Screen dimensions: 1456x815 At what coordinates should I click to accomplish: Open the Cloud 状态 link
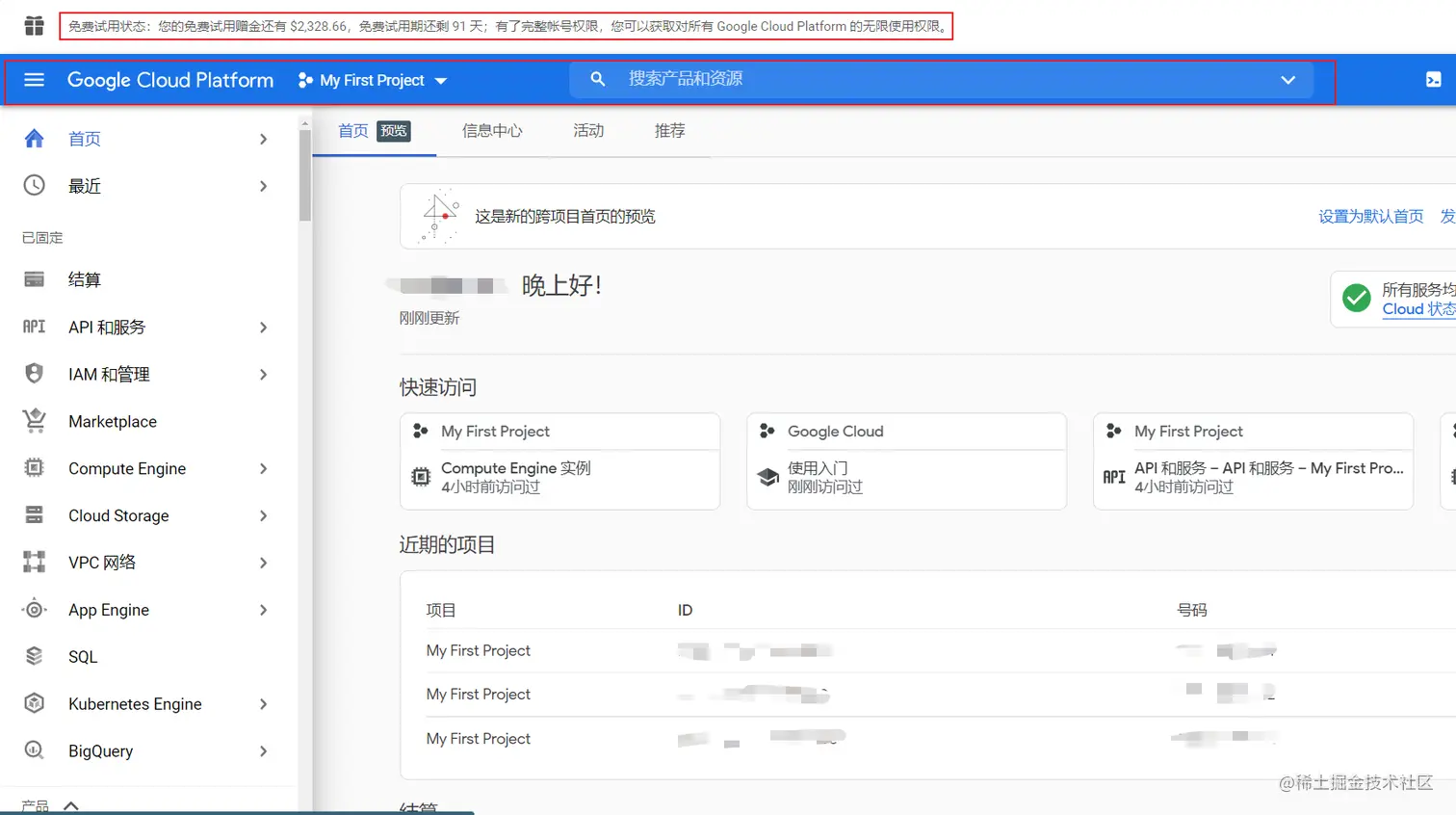(1418, 309)
